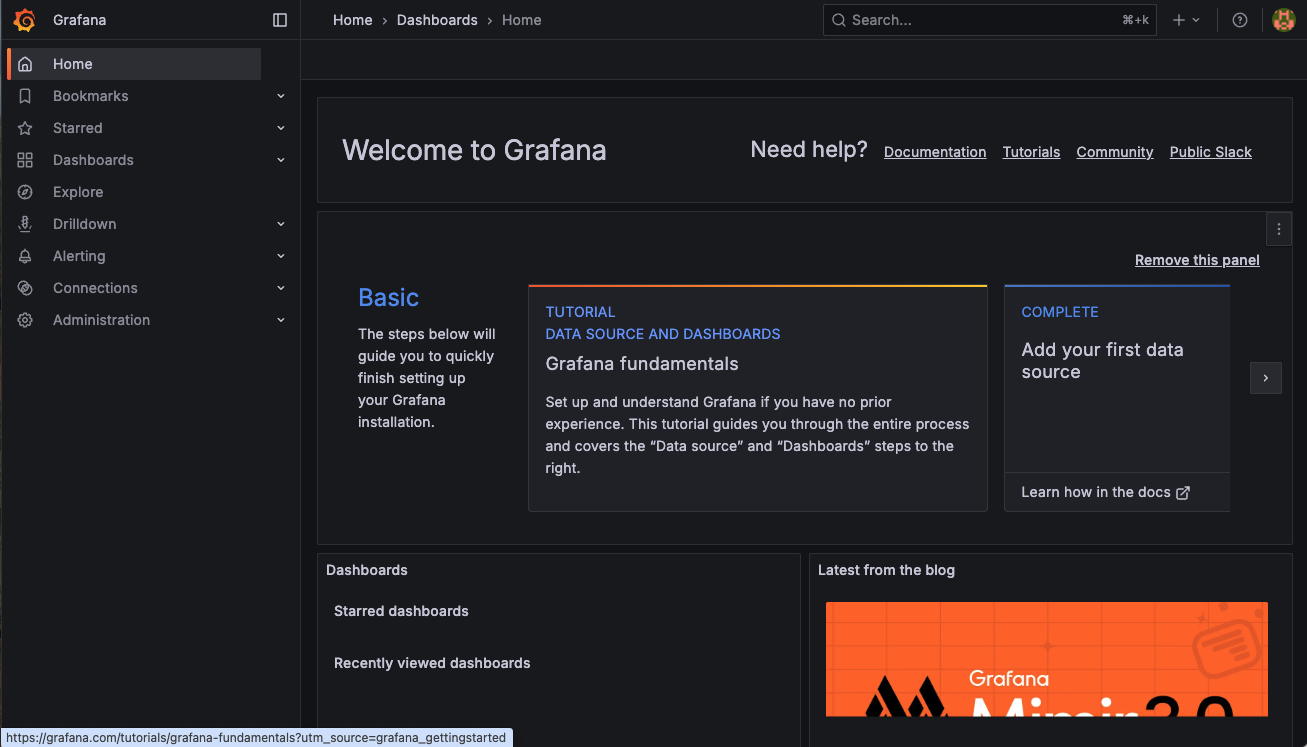The width and height of the screenshot is (1307, 747).
Task: Select Drilldown in the sidebar
Action: (84, 223)
